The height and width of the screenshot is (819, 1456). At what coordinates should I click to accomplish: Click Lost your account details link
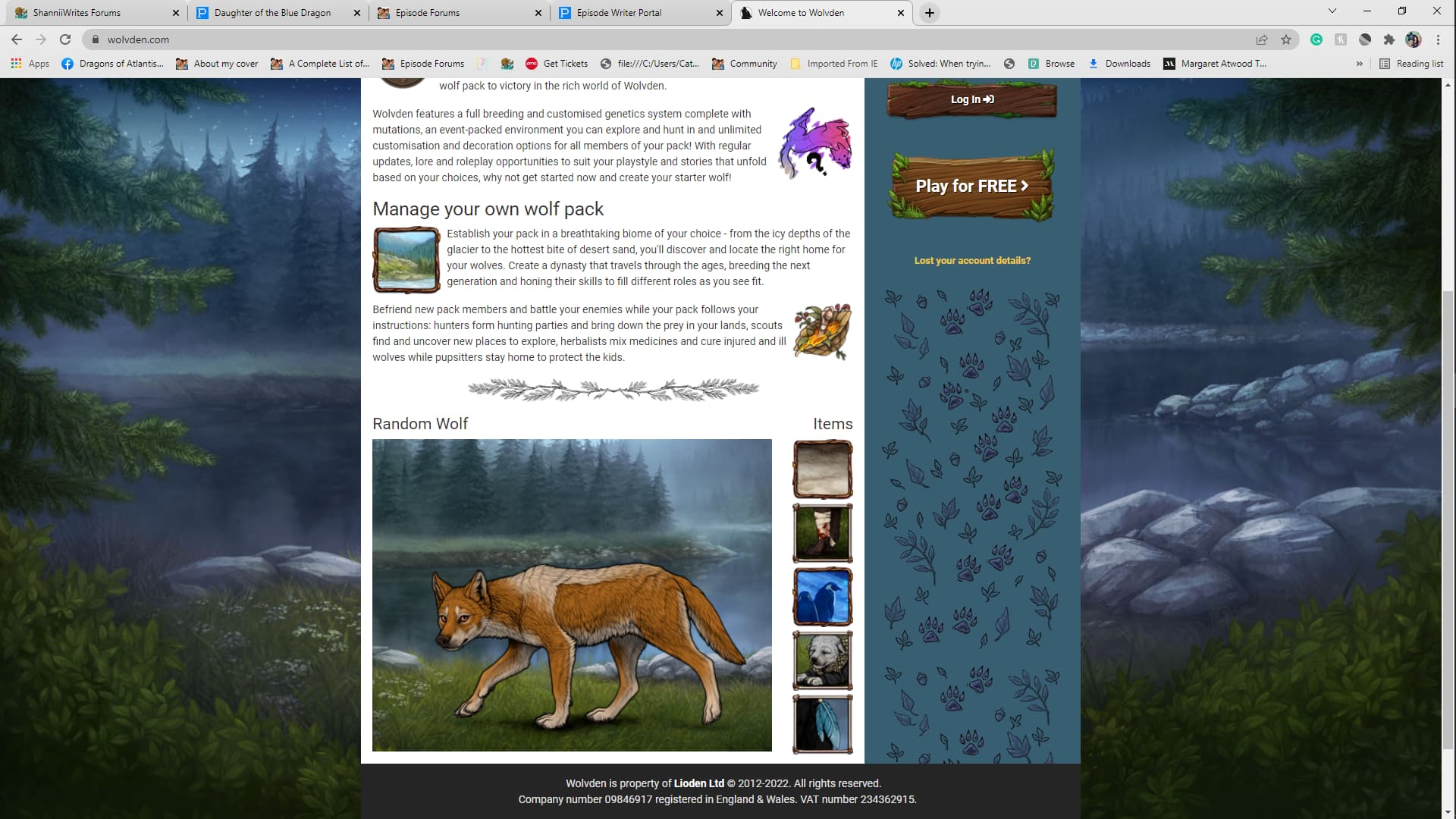(x=972, y=260)
